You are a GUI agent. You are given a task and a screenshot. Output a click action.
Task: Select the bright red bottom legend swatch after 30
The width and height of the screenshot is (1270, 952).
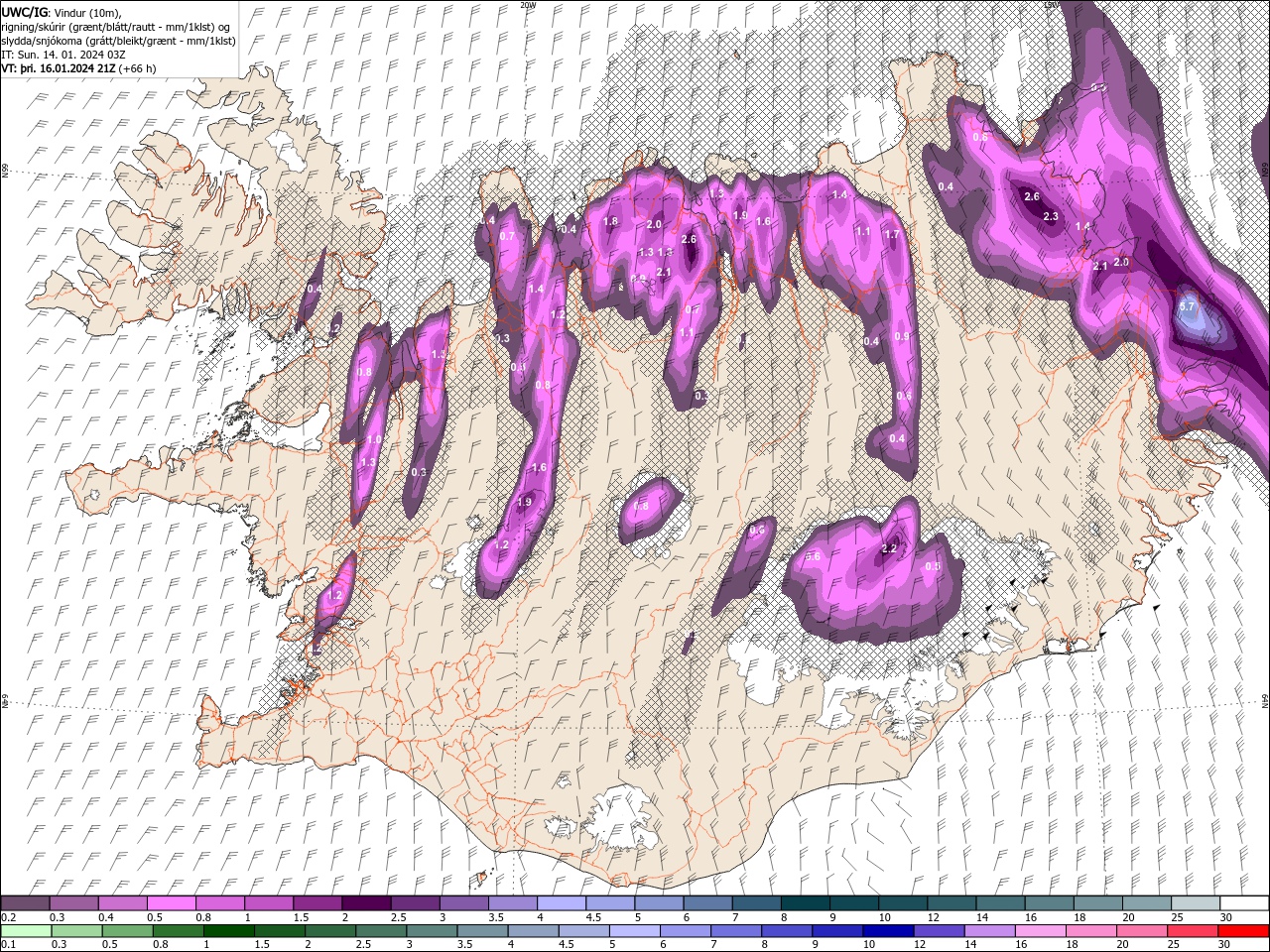[1243, 930]
